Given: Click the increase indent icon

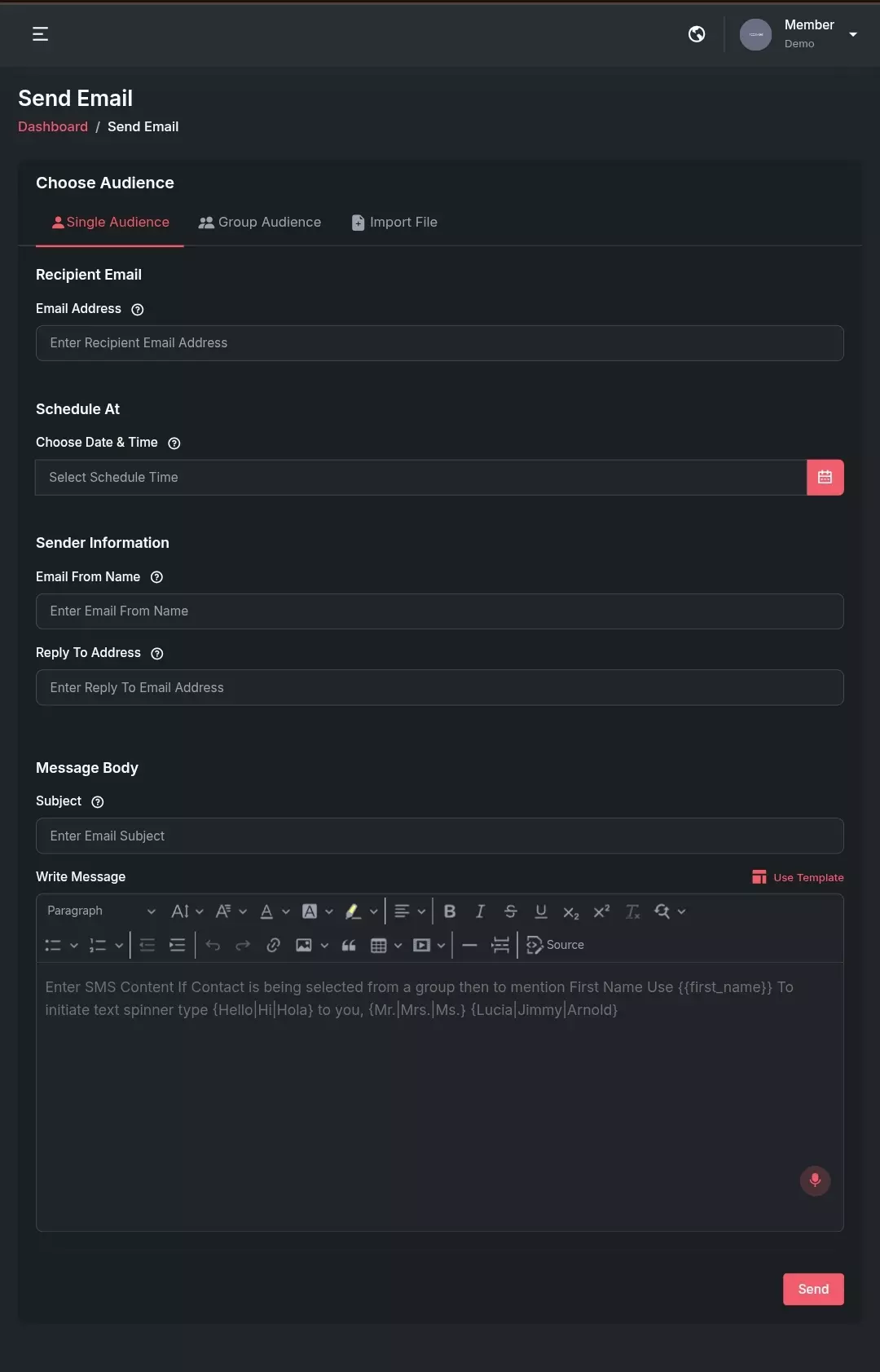Looking at the screenshot, I should [178, 946].
